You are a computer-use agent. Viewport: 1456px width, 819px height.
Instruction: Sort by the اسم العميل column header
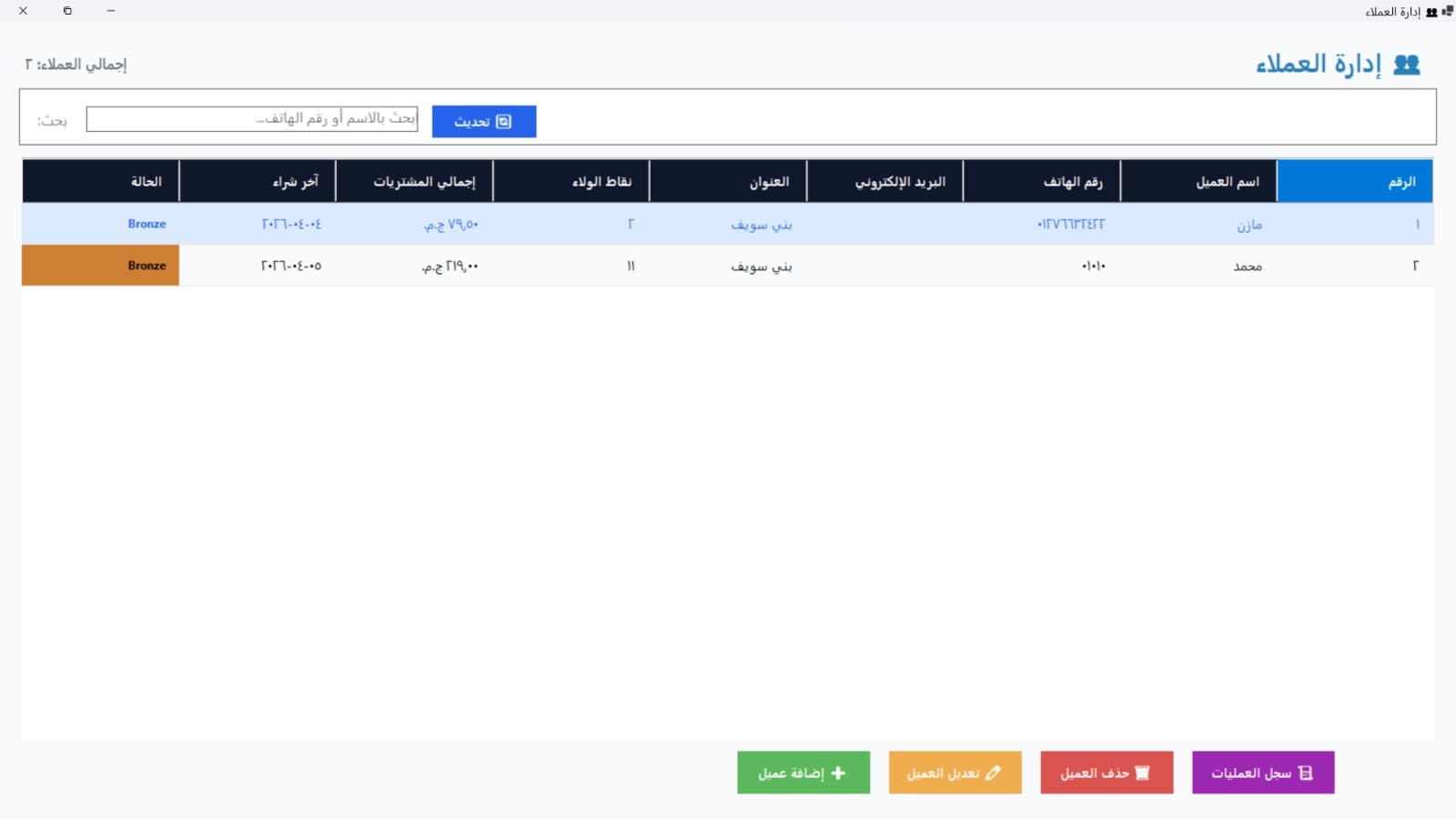coord(1198,181)
